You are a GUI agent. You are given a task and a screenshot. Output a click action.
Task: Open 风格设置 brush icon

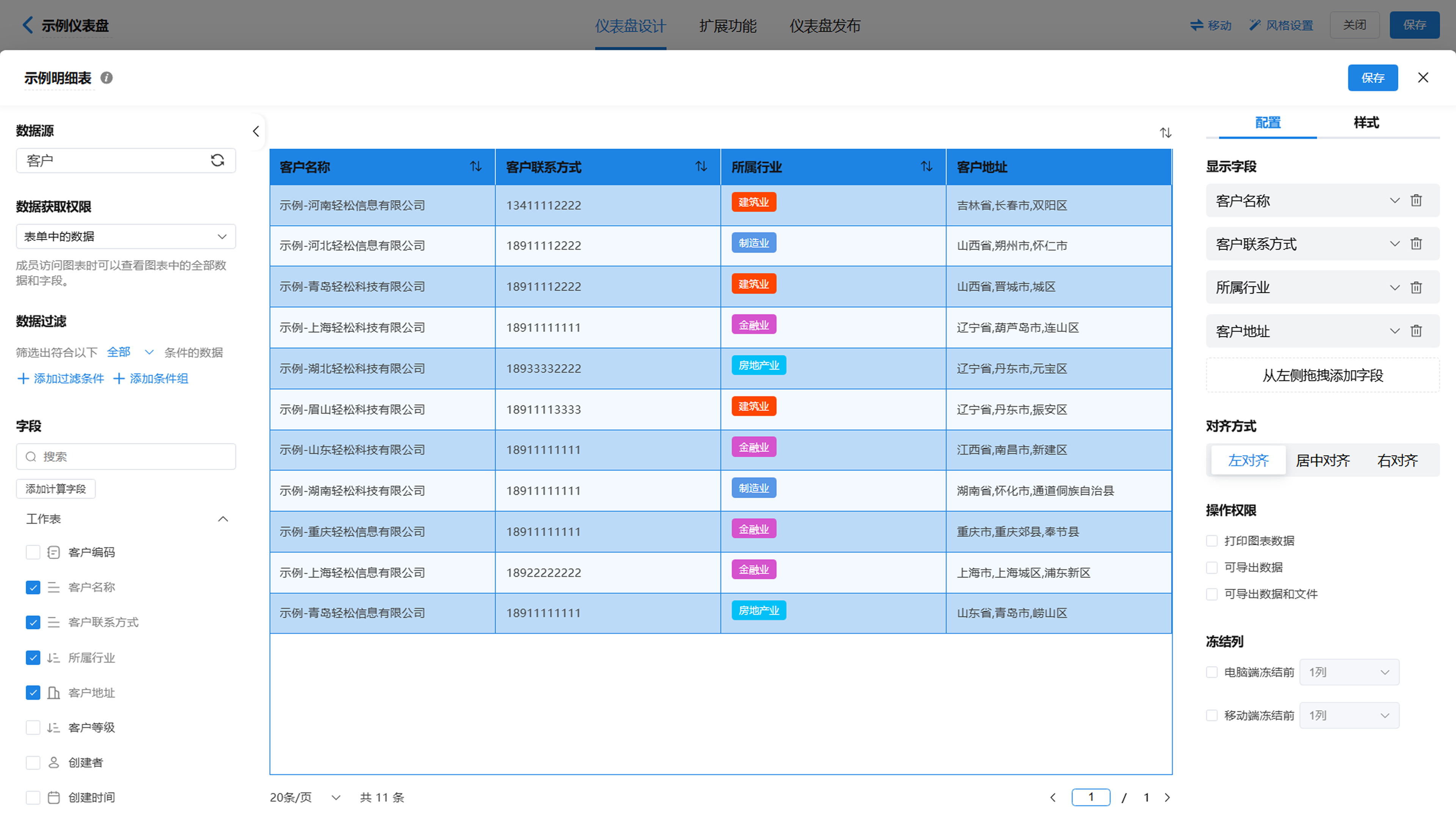(x=1255, y=25)
